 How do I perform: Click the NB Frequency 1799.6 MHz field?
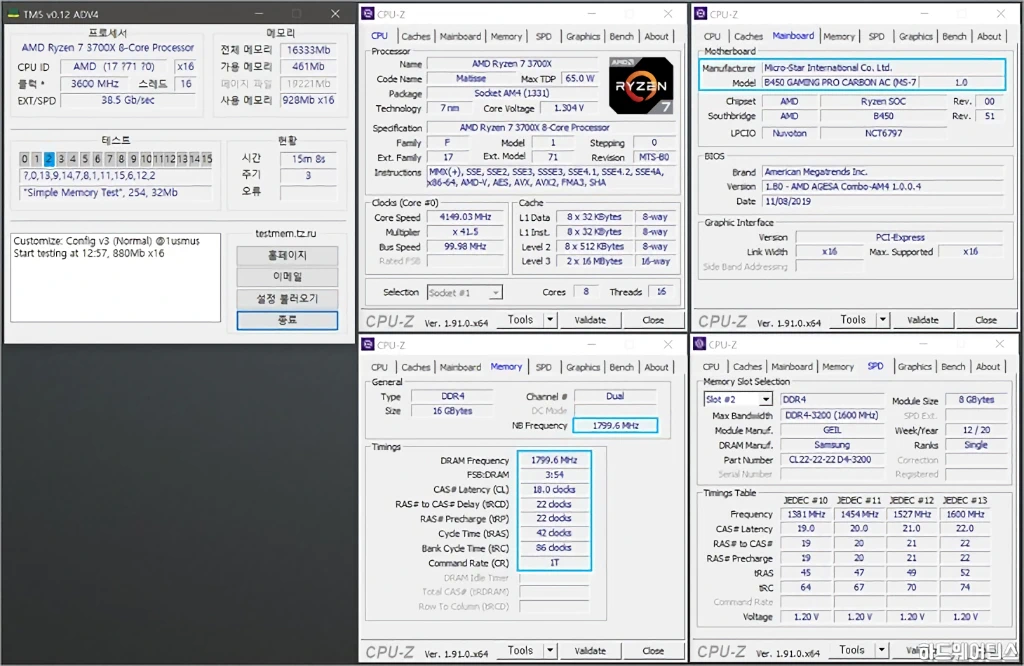coord(615,425)
